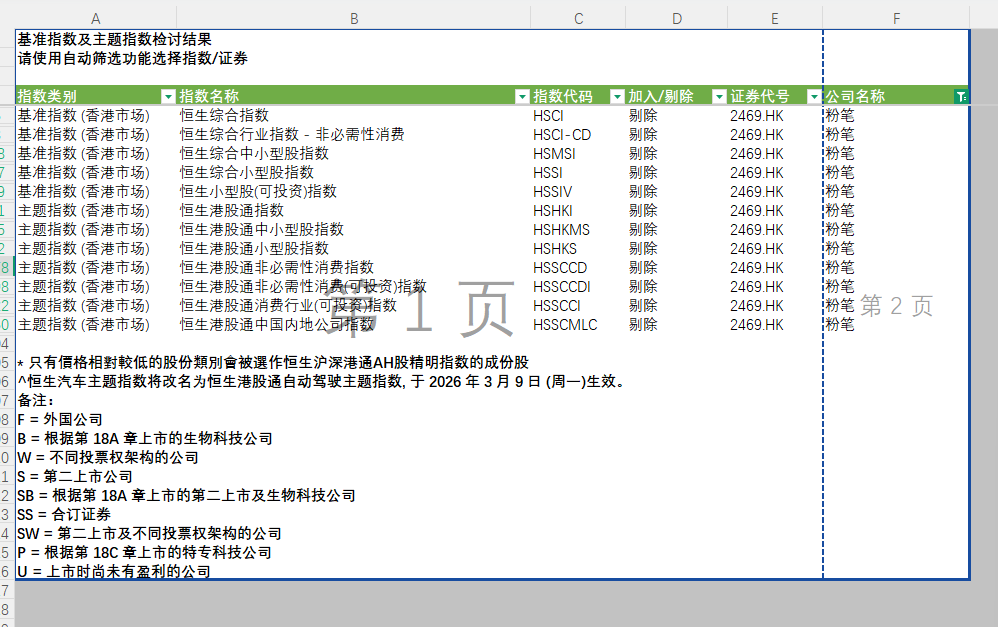Click the note B = 根据第 18A 章上市的生物科技公司
Image resolution: width=998 pixels, height=627 pixels.
(145, 439)
